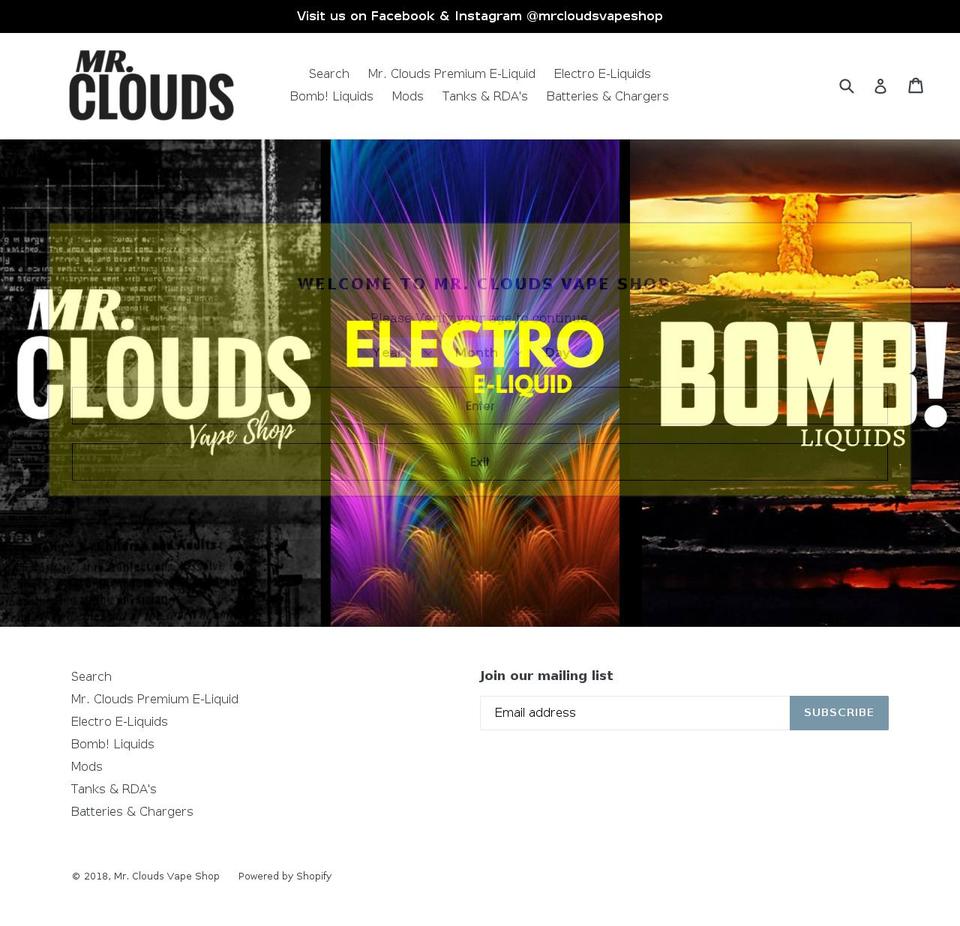Open the Month dropdown in age verification

point(487,353)
